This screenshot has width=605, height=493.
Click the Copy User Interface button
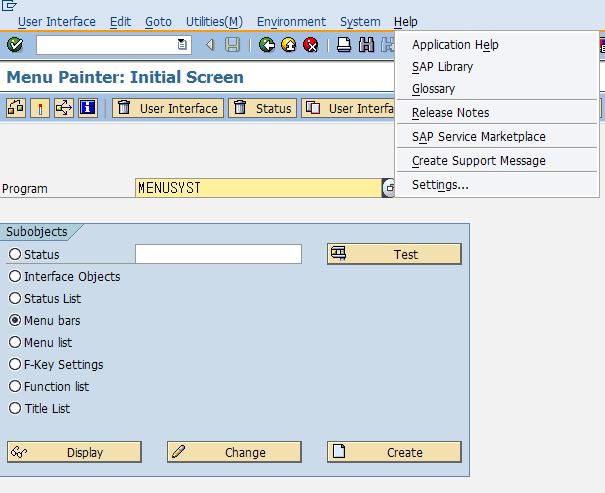coord(348,108)
